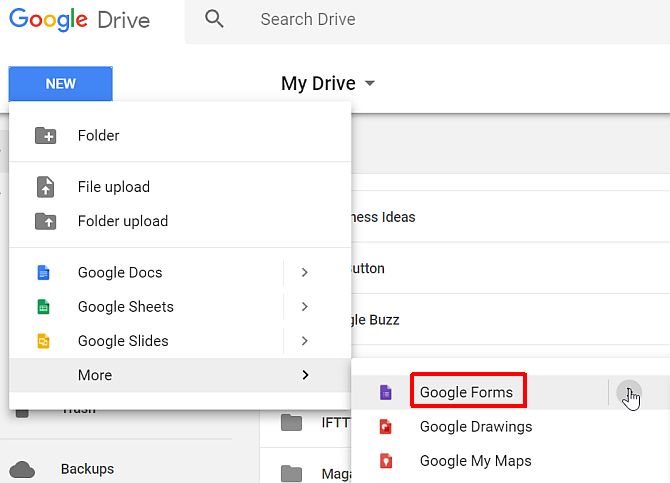Open the My Drive dropdown arrow

pos(370,83)
